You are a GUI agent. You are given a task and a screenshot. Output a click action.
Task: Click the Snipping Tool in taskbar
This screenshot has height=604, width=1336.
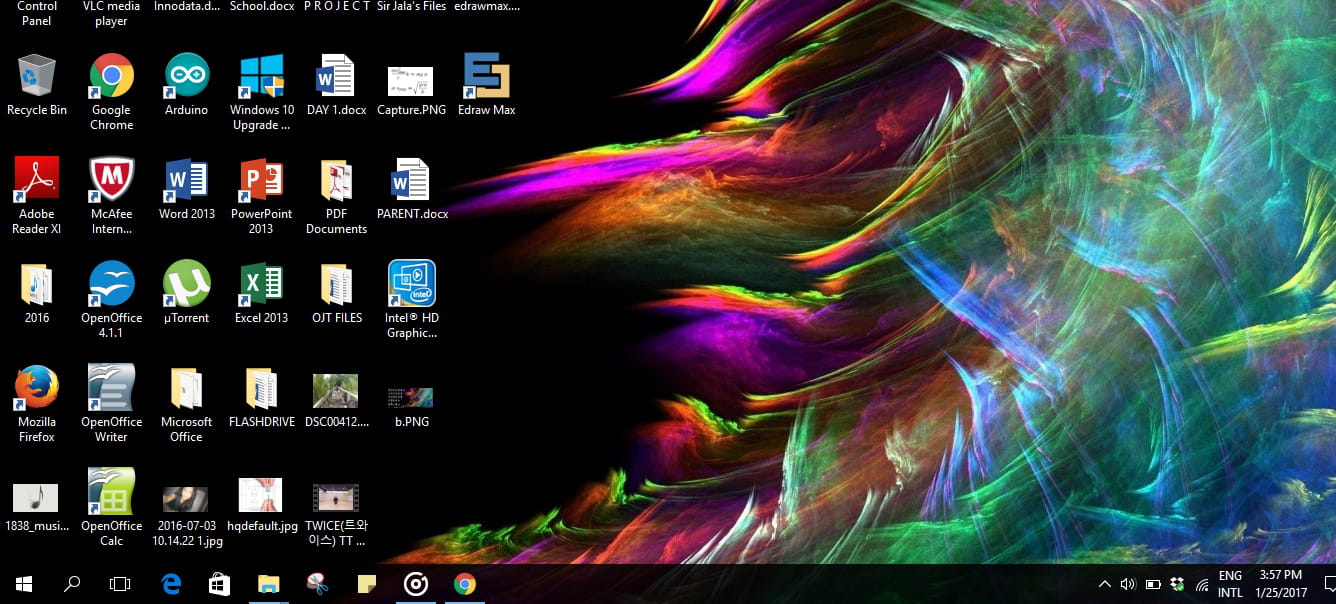click(317, 584)
